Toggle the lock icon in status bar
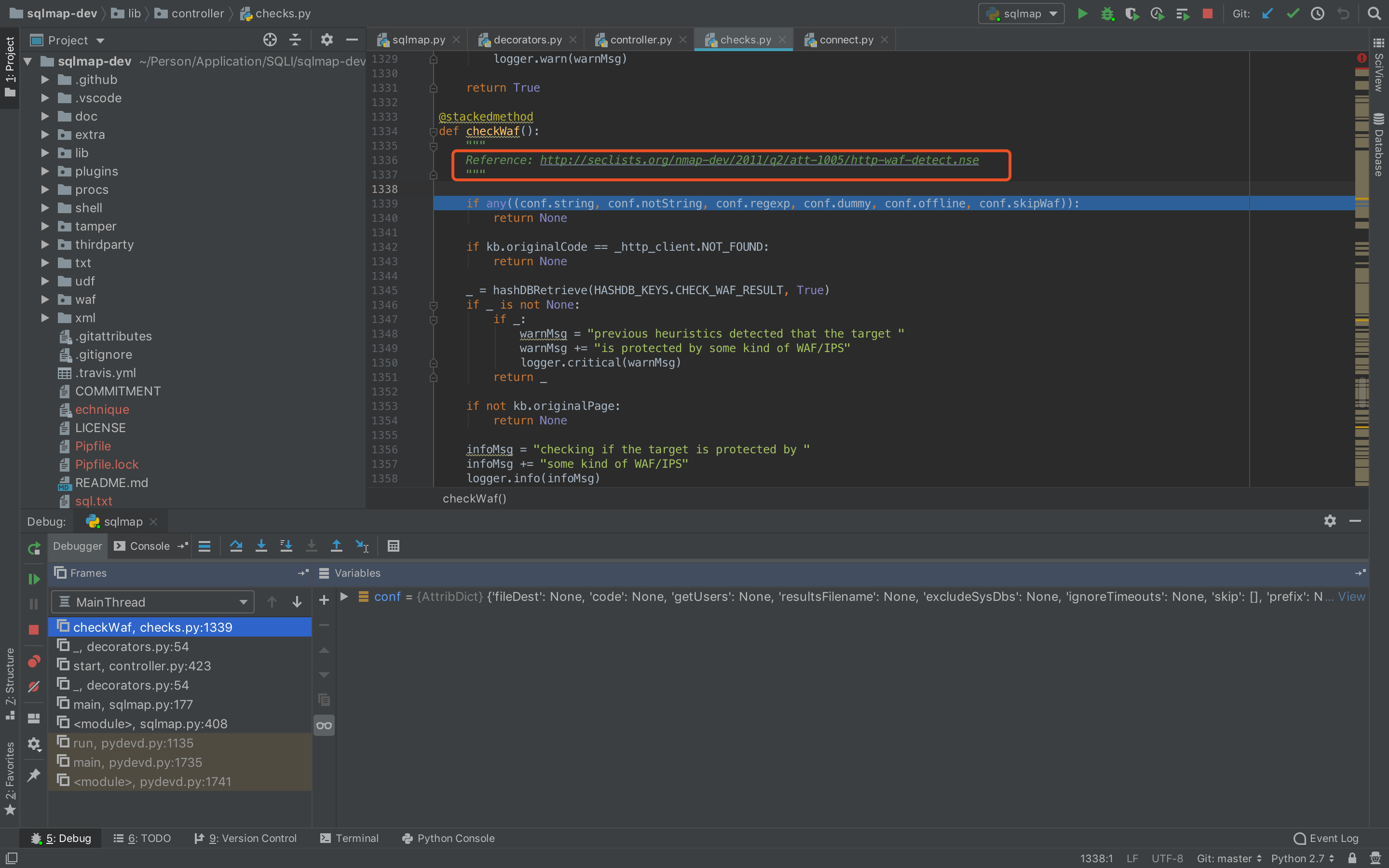The image size is (1389, 868). tap(1353, 858)
